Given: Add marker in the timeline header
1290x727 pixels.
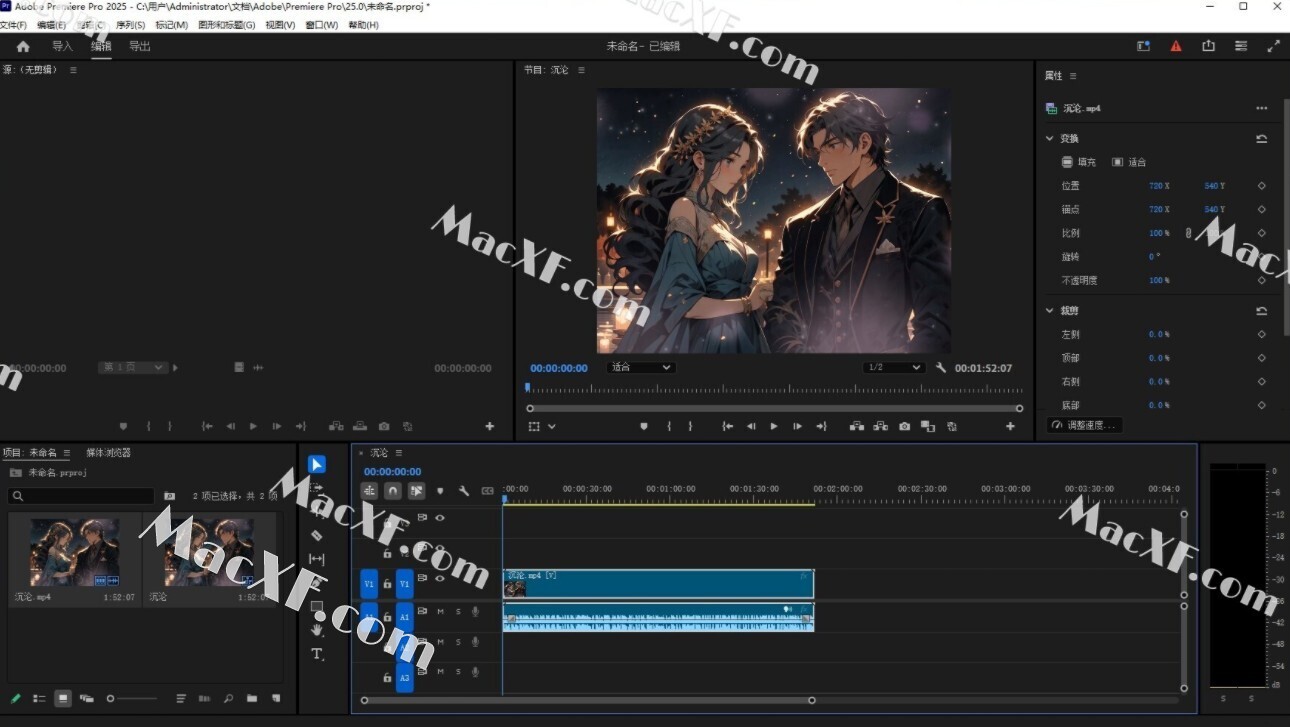Looking at the screenshot, I should [x=440, y=491].
